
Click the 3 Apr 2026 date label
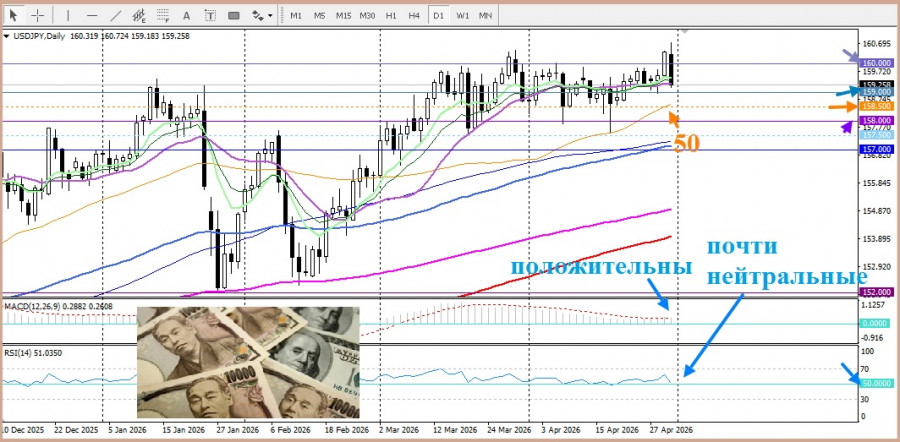560,429
